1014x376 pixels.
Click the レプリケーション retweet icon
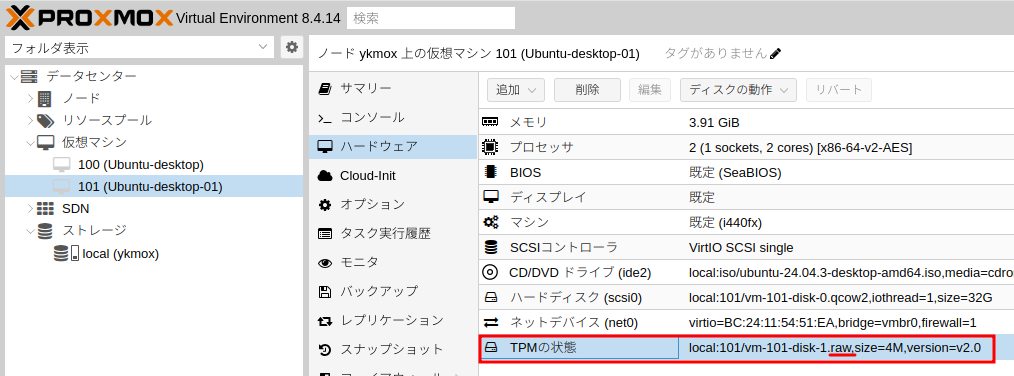(325, 321)
